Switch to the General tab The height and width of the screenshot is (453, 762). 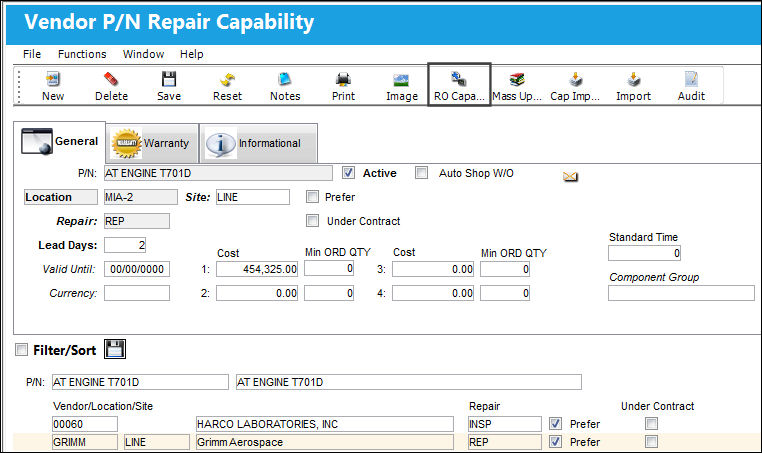coord(59,141)
